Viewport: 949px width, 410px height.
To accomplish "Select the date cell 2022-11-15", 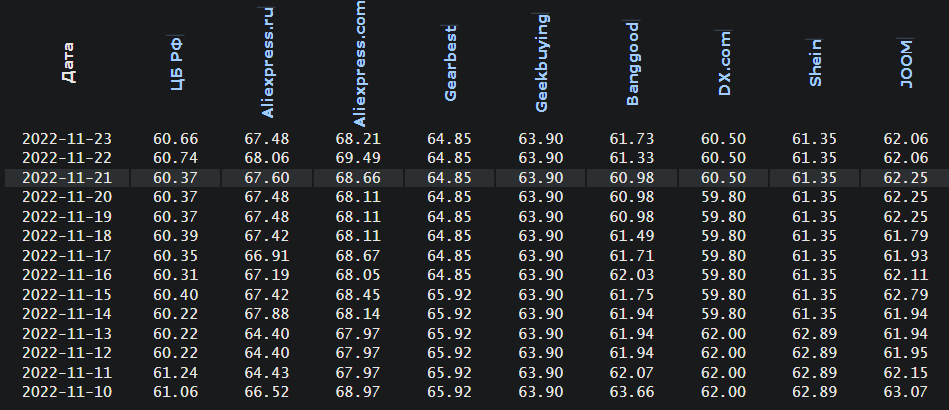I will 67,295.
